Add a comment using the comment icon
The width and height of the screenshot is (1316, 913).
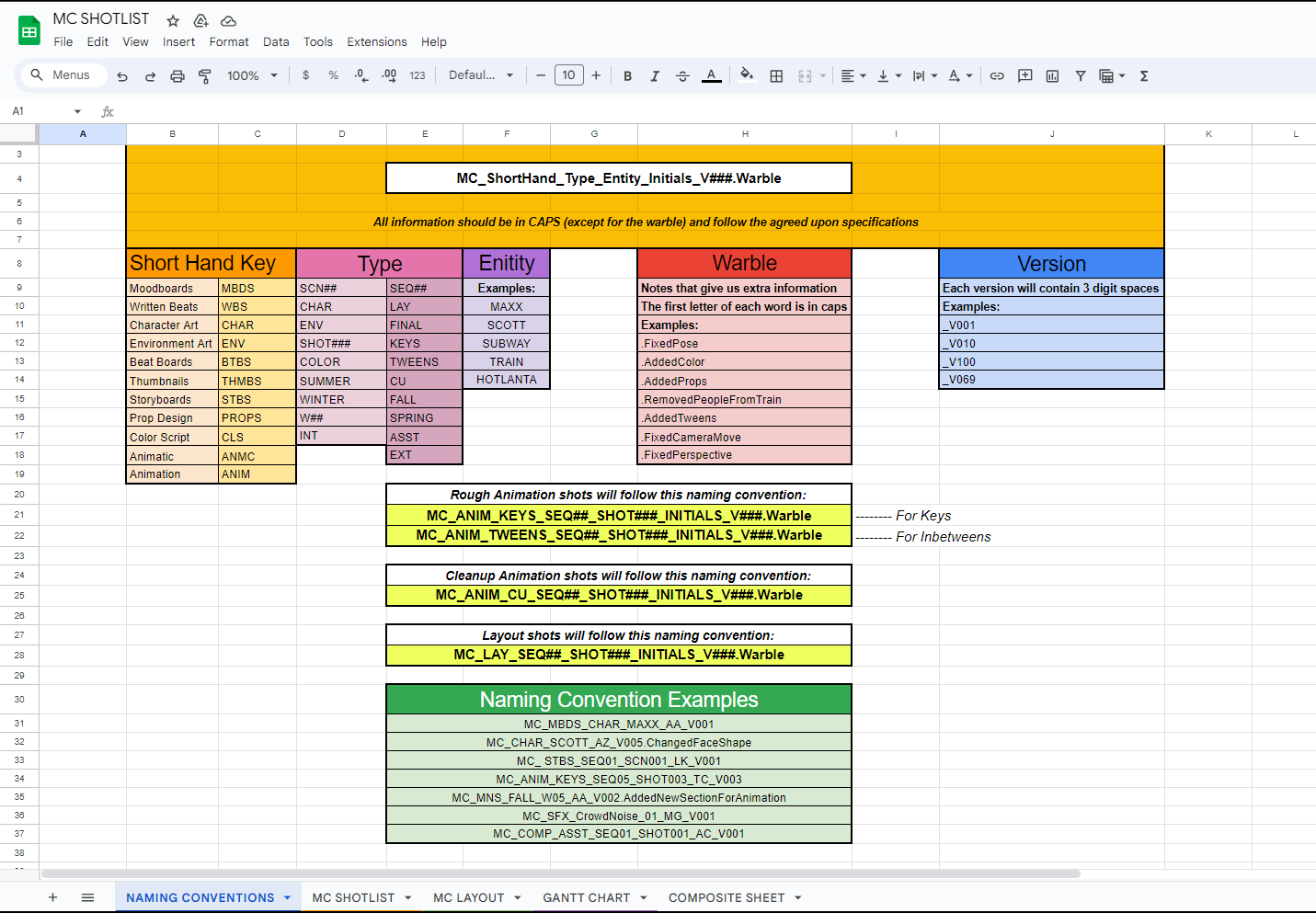1024,76
